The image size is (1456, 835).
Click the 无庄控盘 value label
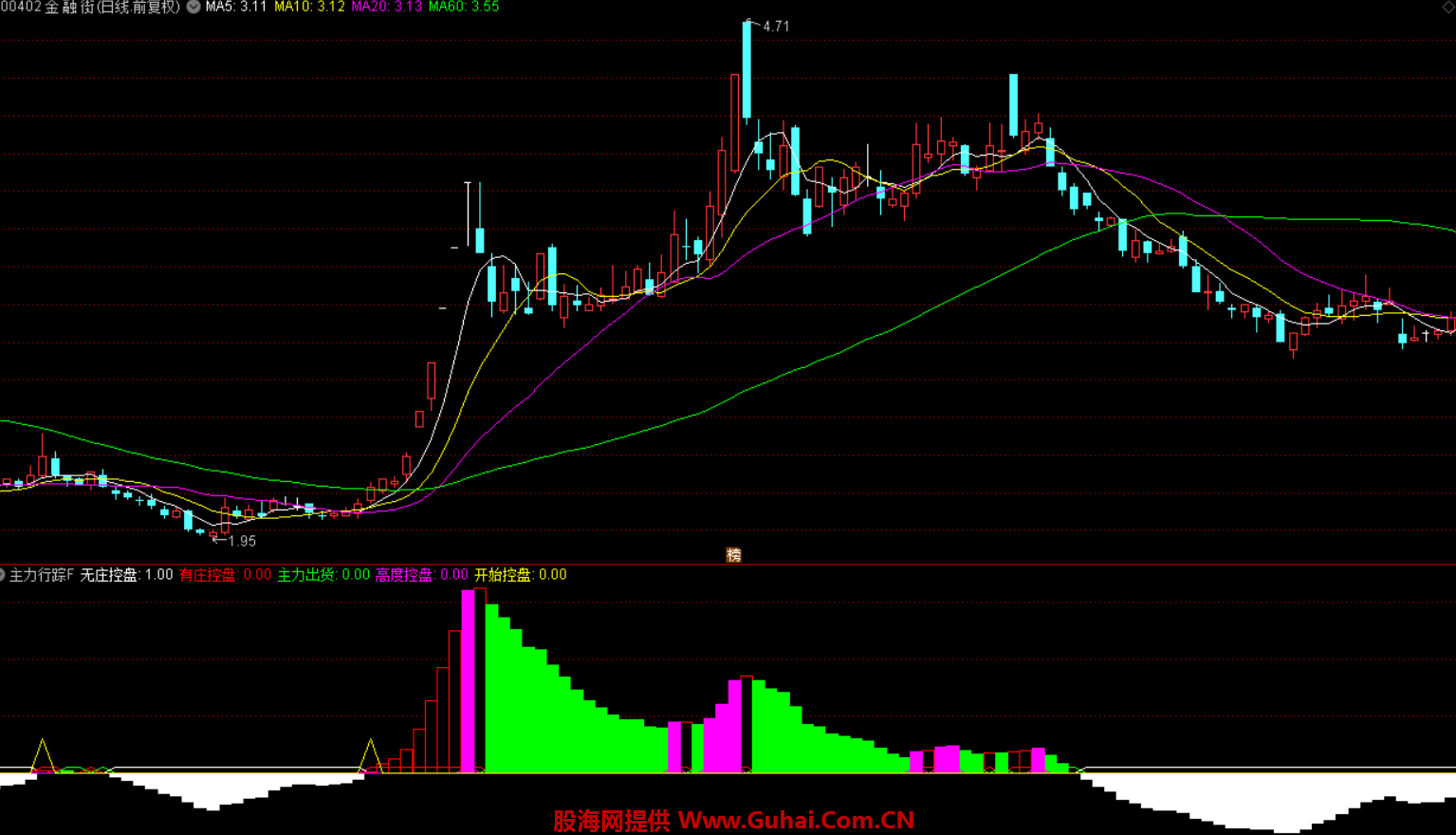pyautogui.click(x=126, y=575)
